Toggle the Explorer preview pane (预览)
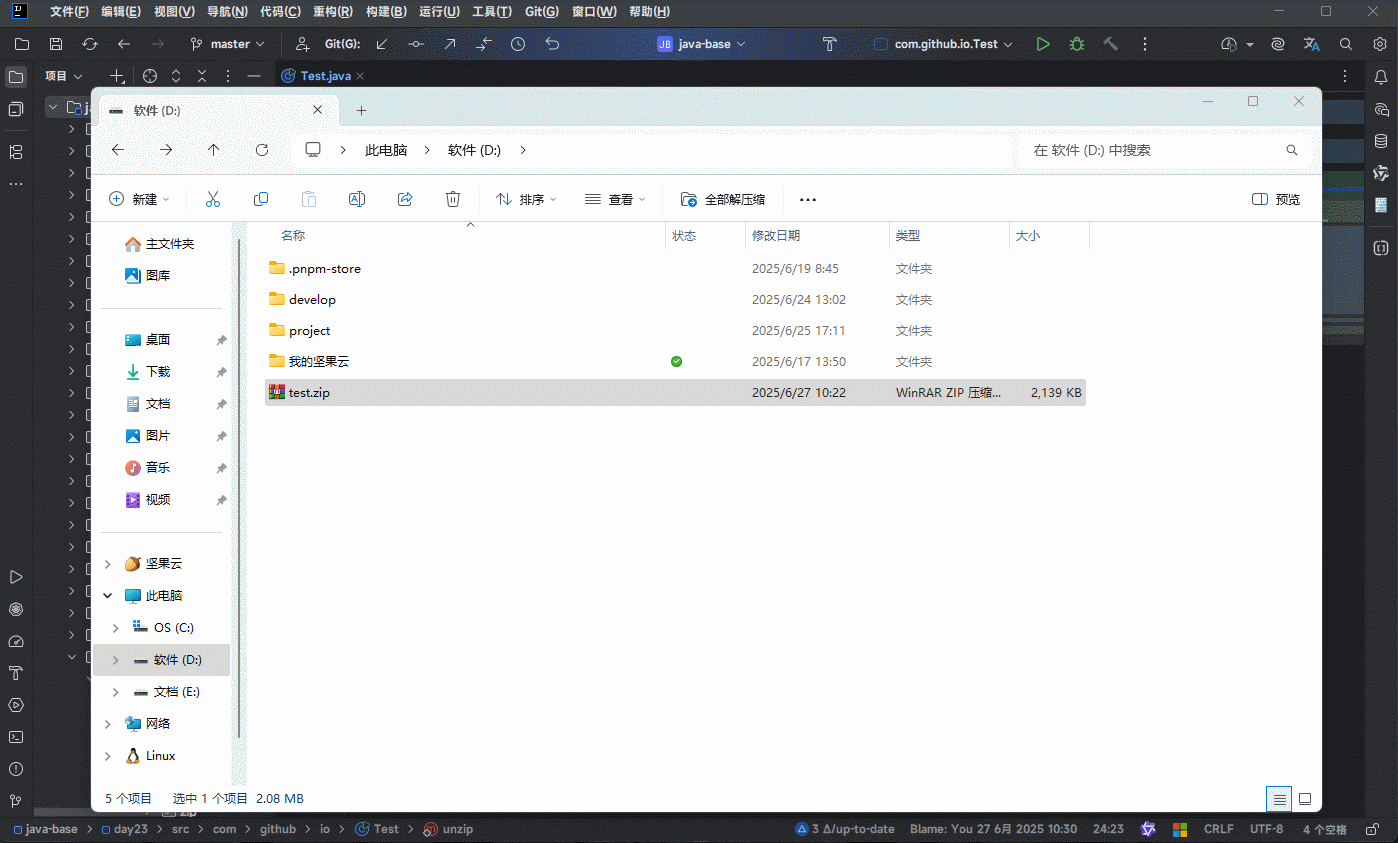Screen dimensions: 1398x843 [1276, 199]
